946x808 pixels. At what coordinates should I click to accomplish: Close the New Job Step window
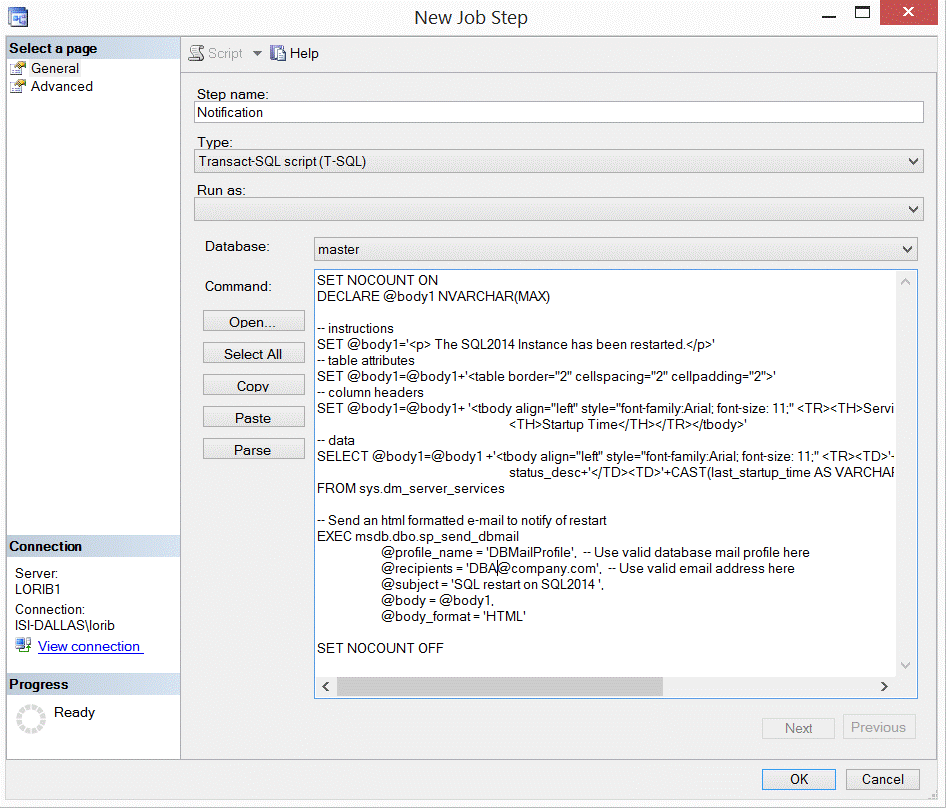coord(908,12)
